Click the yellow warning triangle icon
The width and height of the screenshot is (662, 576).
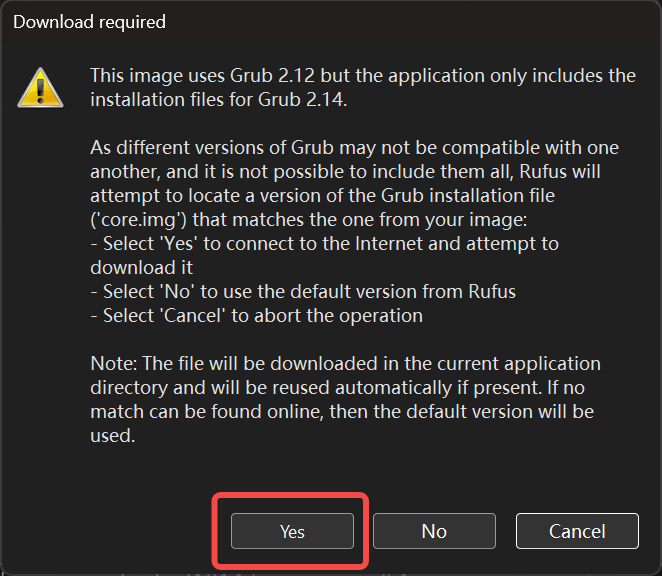click(40, 87)
